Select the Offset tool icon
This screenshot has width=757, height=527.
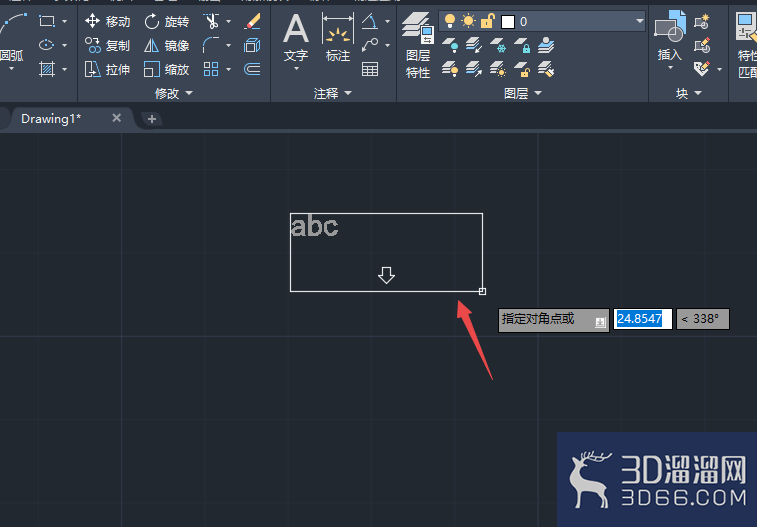pos(252,69)
